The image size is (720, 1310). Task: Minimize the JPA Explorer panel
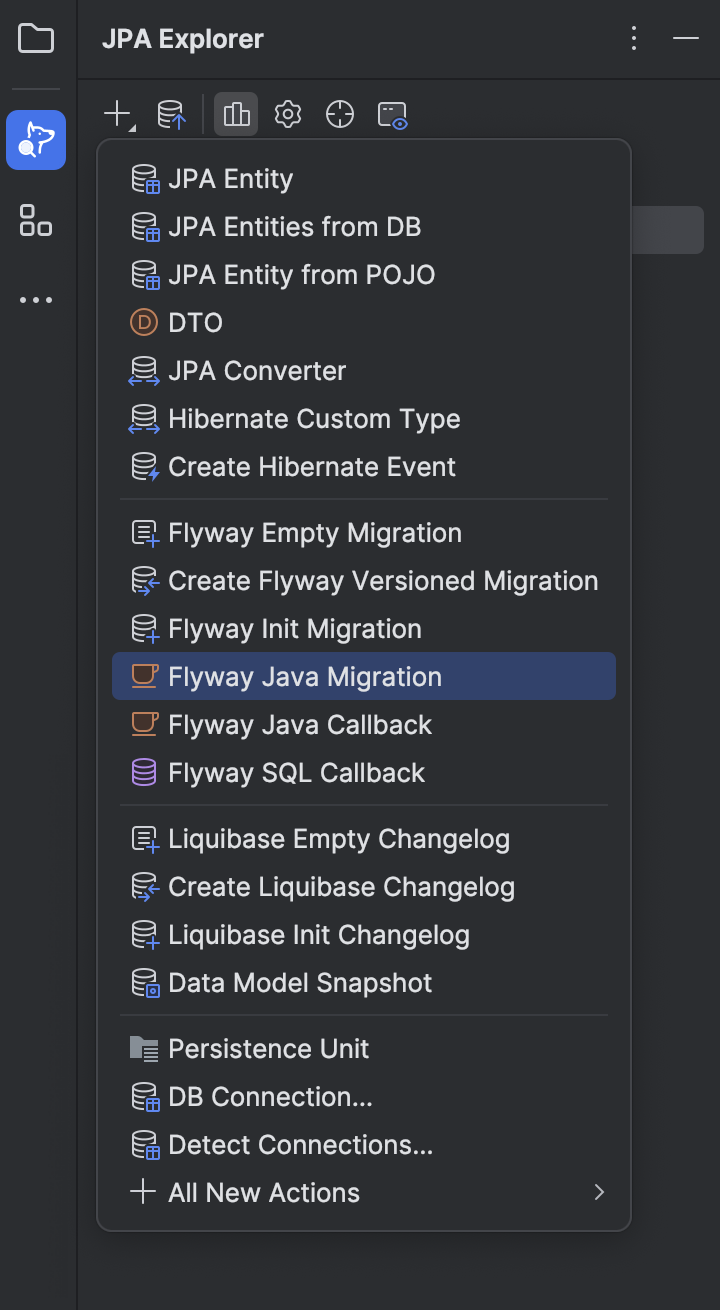(686, 39)
